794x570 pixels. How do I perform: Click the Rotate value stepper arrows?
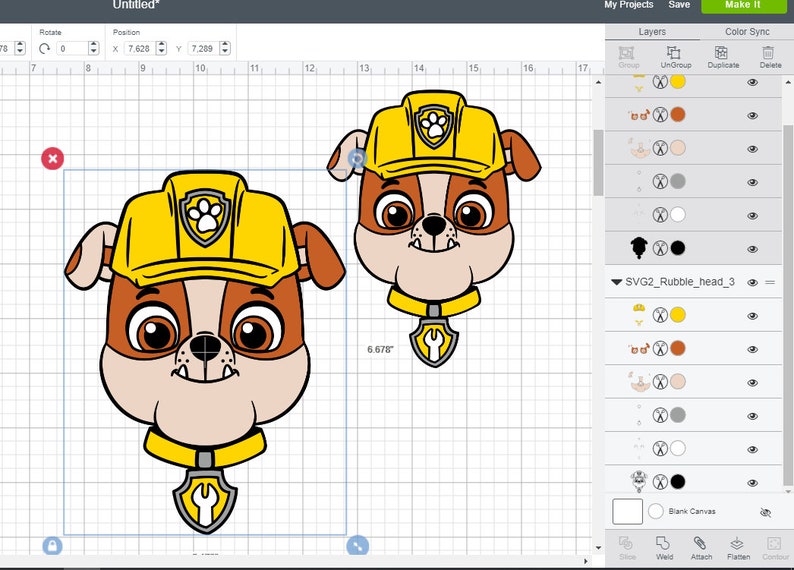(x=93, y=49)
